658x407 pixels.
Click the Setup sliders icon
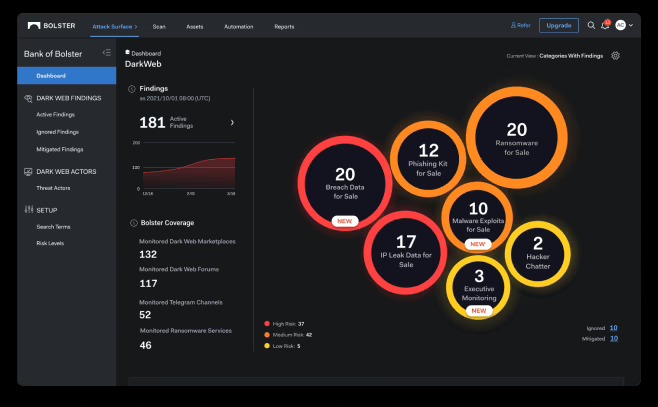pyautogui.click(x=29, y=209)
